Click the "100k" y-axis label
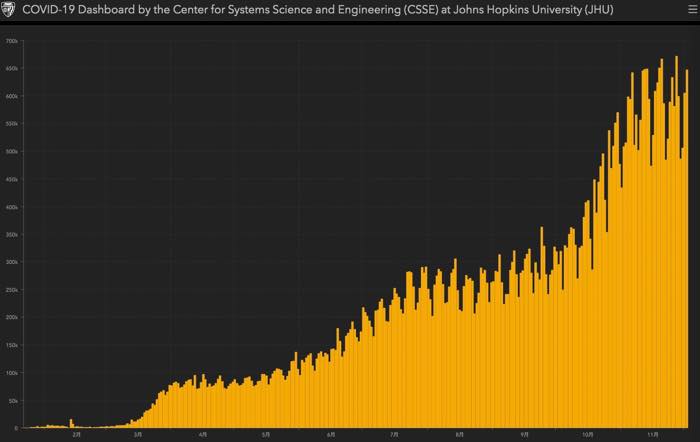700x442 pixels. [x=12, y=373]
